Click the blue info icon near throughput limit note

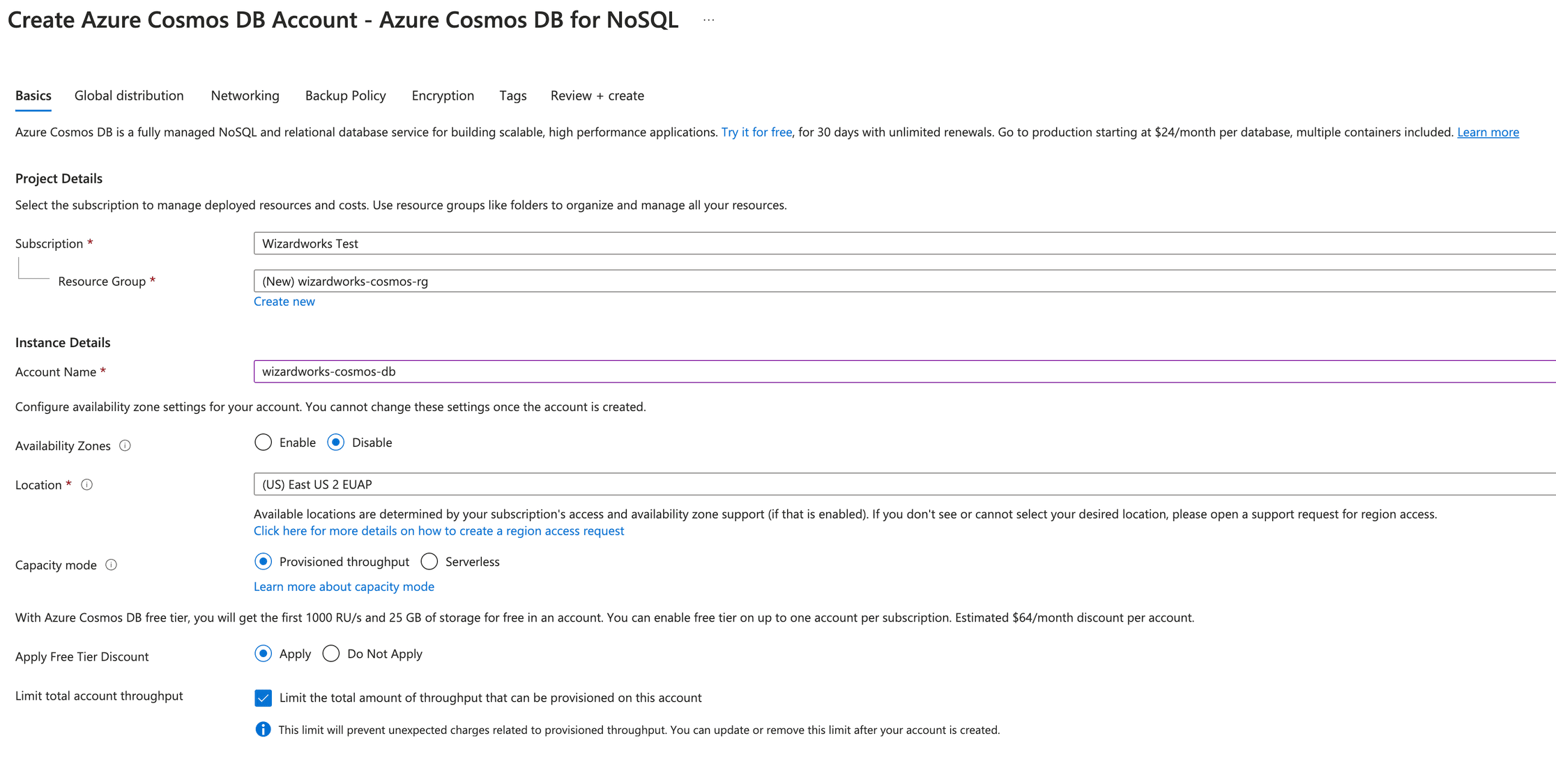point(263,729)
